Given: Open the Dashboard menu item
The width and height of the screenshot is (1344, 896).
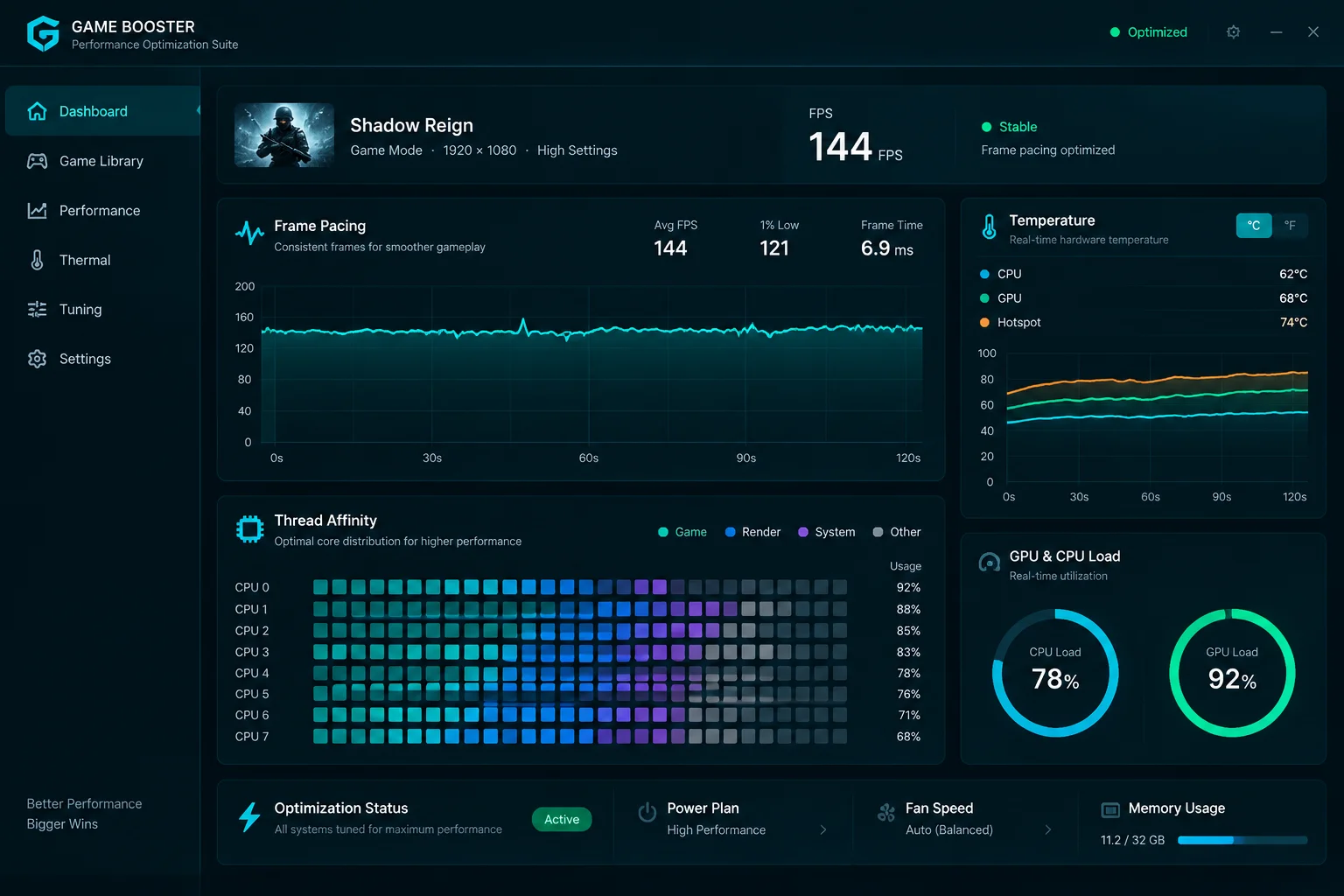Looking at the screenshot, I should (x=102, y=111).
